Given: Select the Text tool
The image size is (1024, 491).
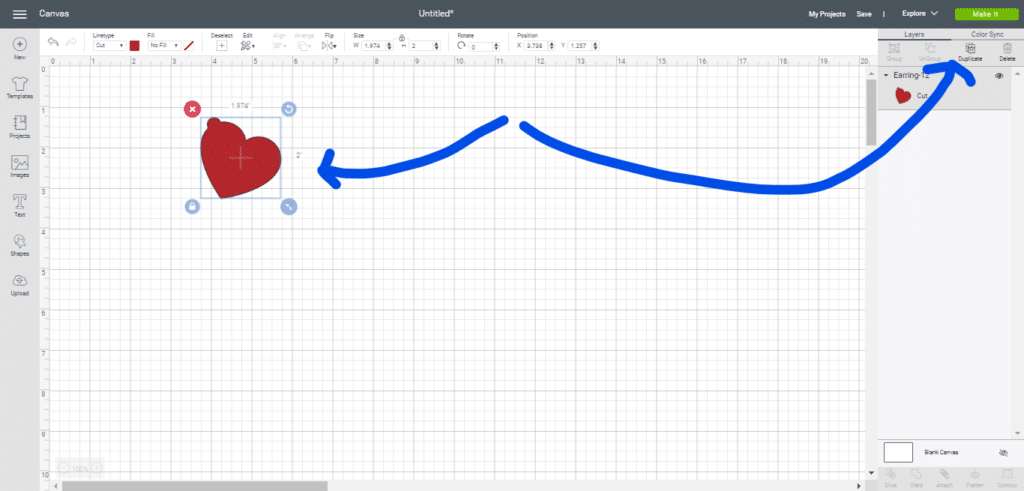Looking at the screenshot, I should [x=19, y=204].
